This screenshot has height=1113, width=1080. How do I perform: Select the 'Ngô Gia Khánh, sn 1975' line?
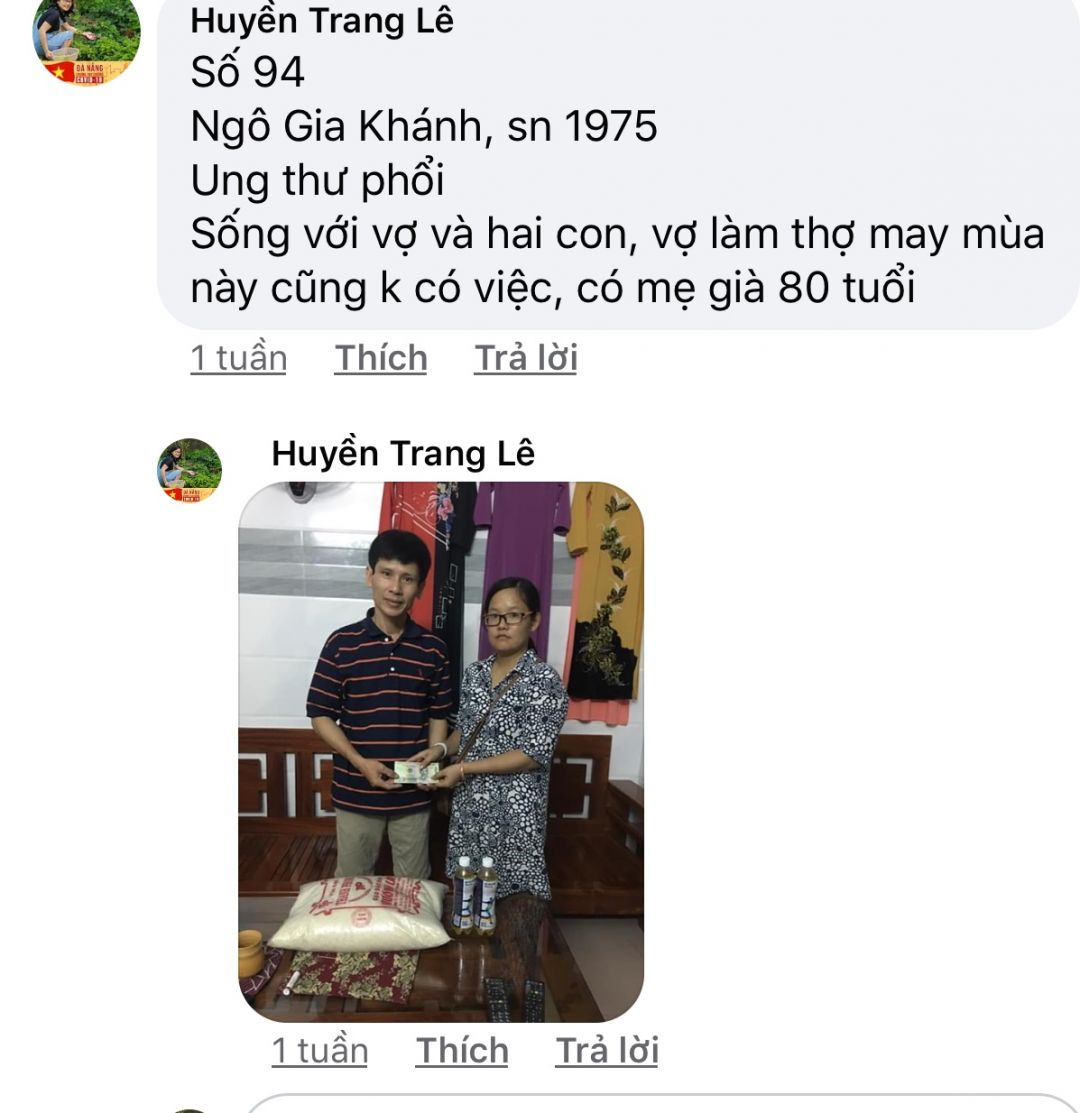[x=424, y=126]
